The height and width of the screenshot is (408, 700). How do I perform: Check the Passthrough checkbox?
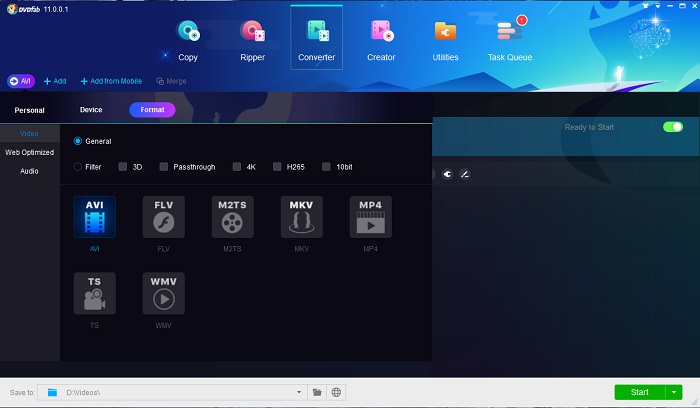[x=164, y=167]
